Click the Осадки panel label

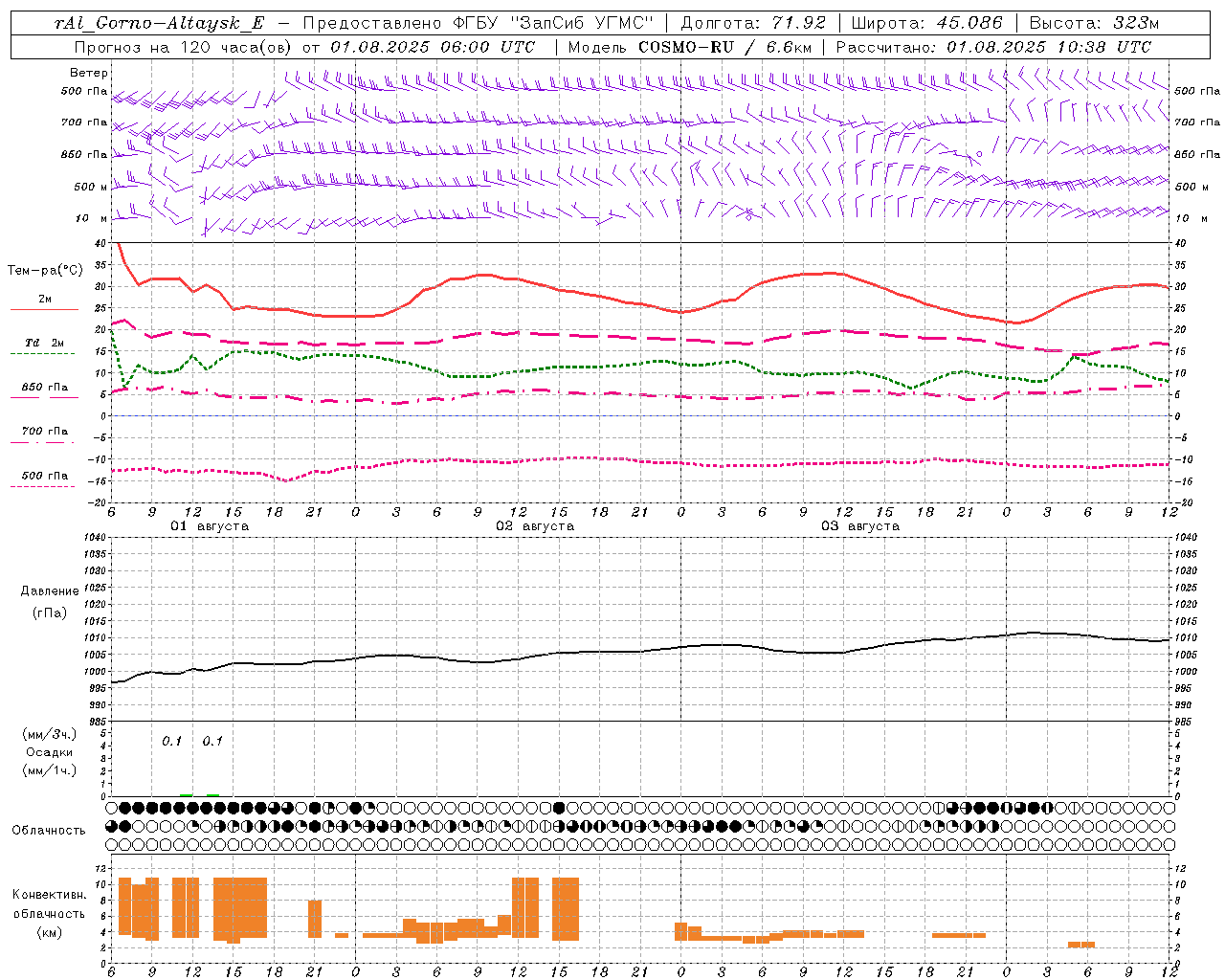click(50, 752)
